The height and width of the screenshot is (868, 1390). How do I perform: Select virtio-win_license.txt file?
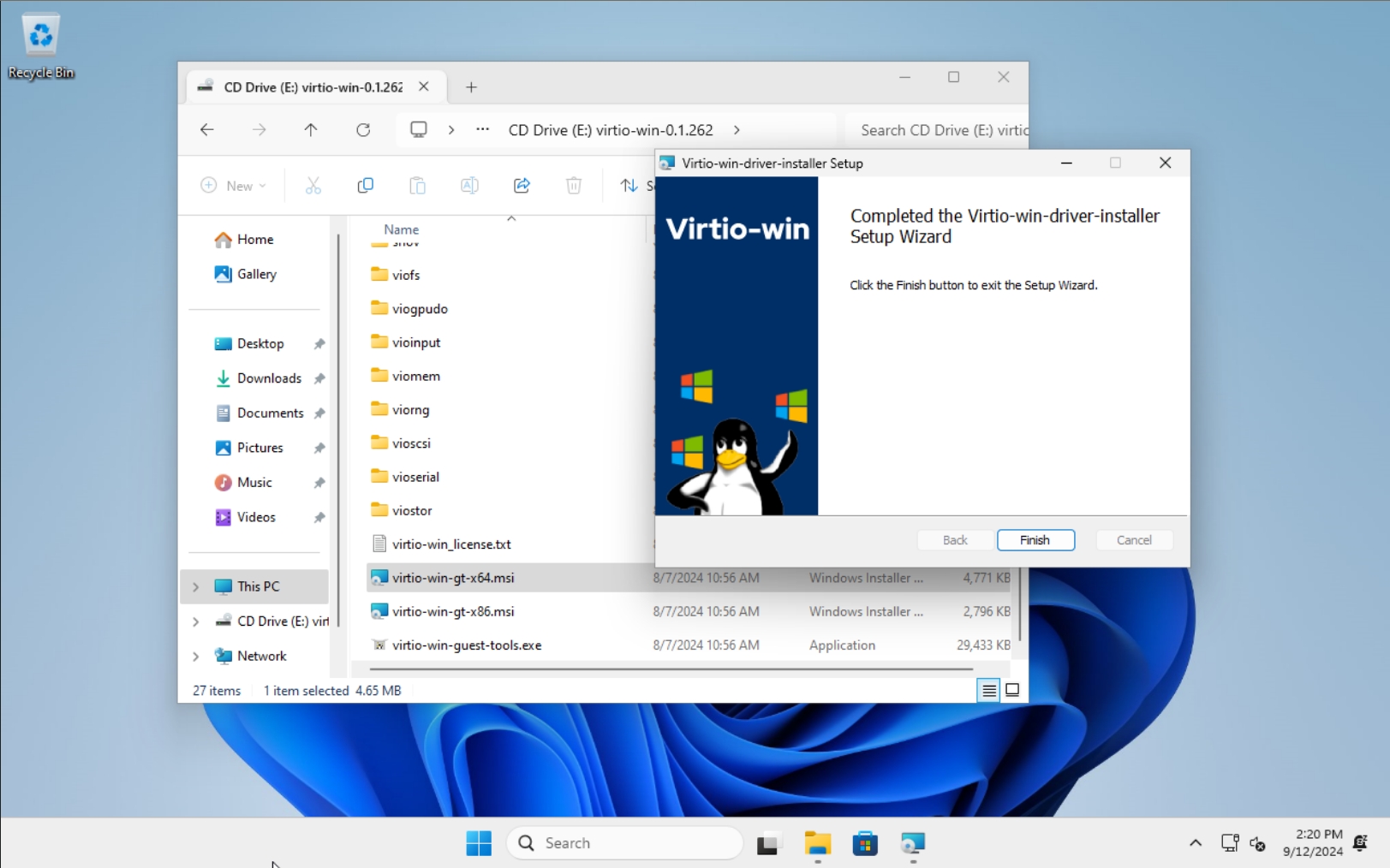tap(451, 544)
